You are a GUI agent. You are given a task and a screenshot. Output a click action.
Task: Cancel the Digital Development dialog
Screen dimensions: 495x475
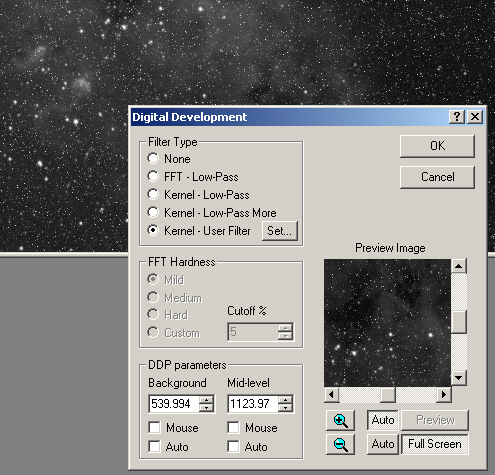click(x=437, y=177)
